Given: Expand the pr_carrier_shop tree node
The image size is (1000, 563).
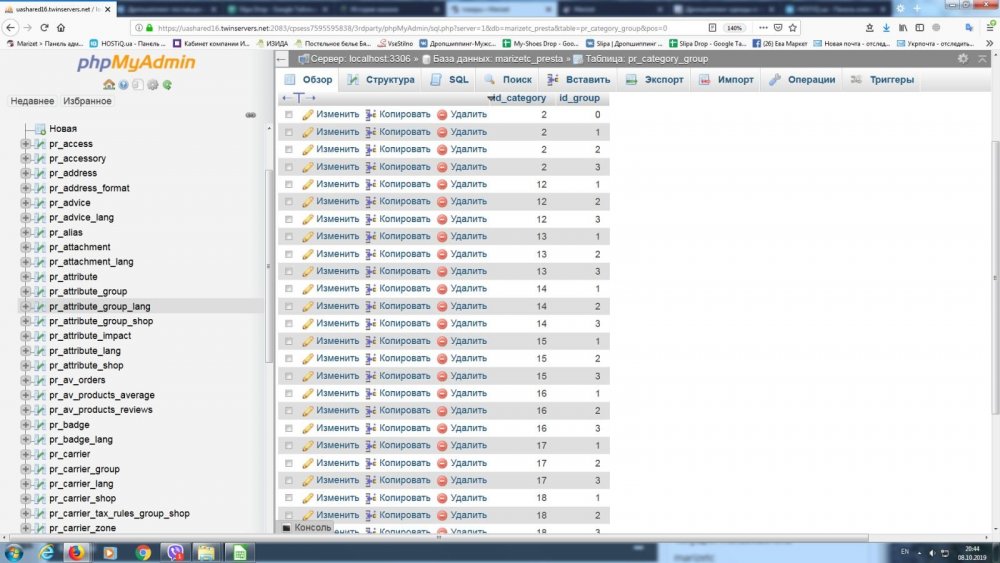Looking at the screenshot, I should click(26, 499).
